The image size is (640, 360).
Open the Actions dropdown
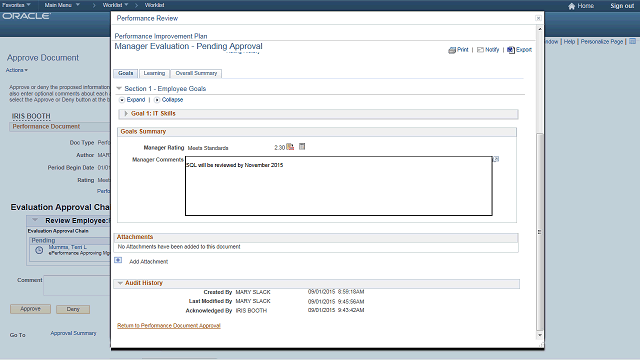point(17,70)
